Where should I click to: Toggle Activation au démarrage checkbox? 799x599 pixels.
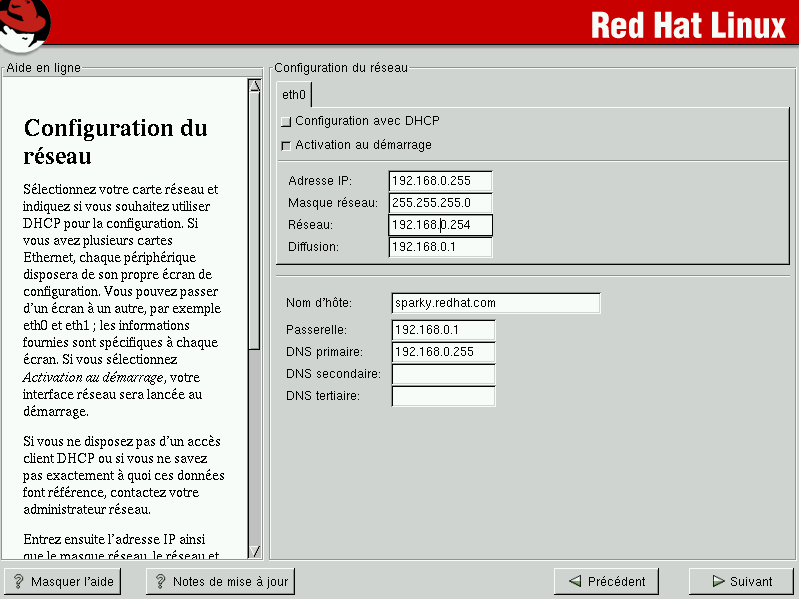287,146
